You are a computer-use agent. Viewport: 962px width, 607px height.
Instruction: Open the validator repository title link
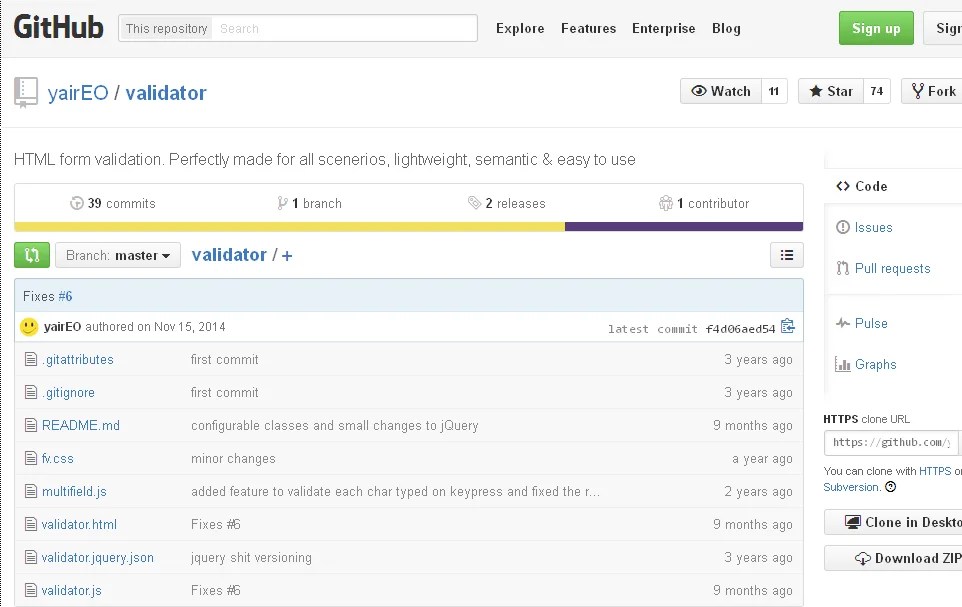[166, 93]
